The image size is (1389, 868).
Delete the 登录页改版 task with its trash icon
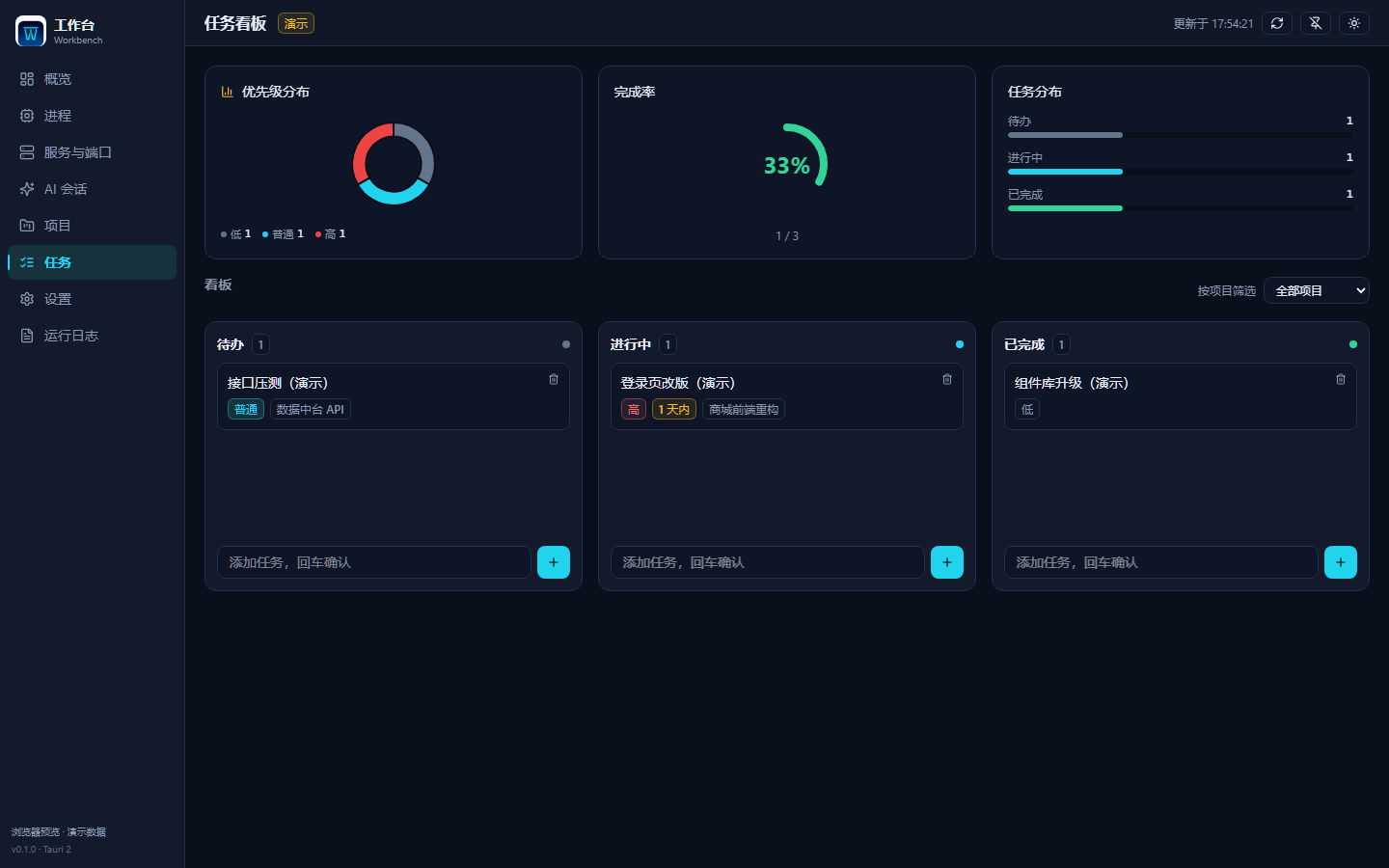(x=947, y=379)
